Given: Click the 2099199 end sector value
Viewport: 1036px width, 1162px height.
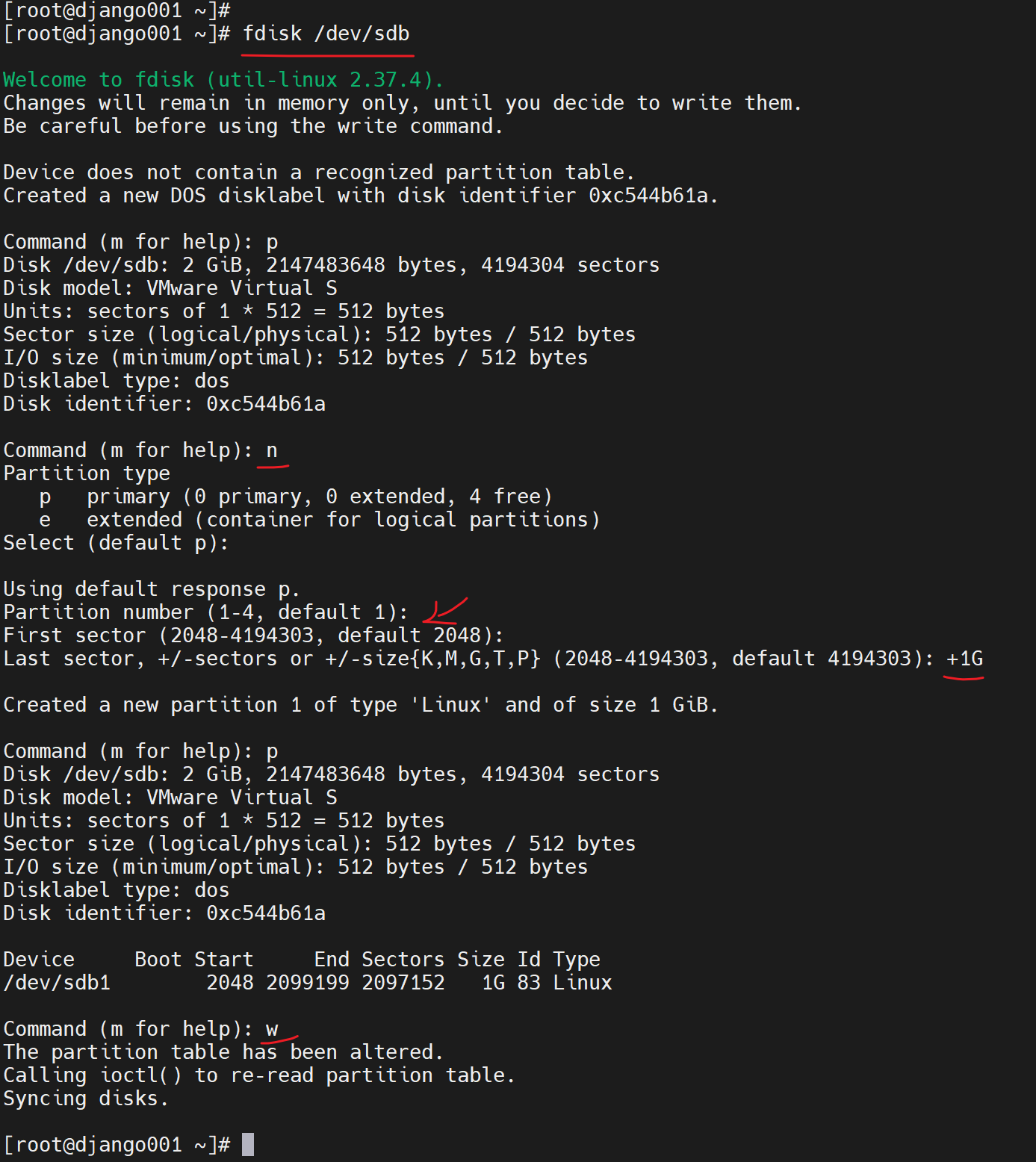Looking at the screenshot, I should tap(308, 983).
